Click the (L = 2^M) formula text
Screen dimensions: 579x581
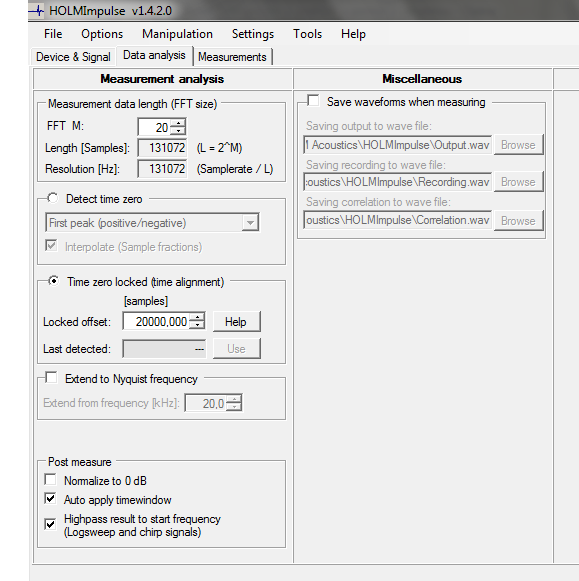[219, 148]
